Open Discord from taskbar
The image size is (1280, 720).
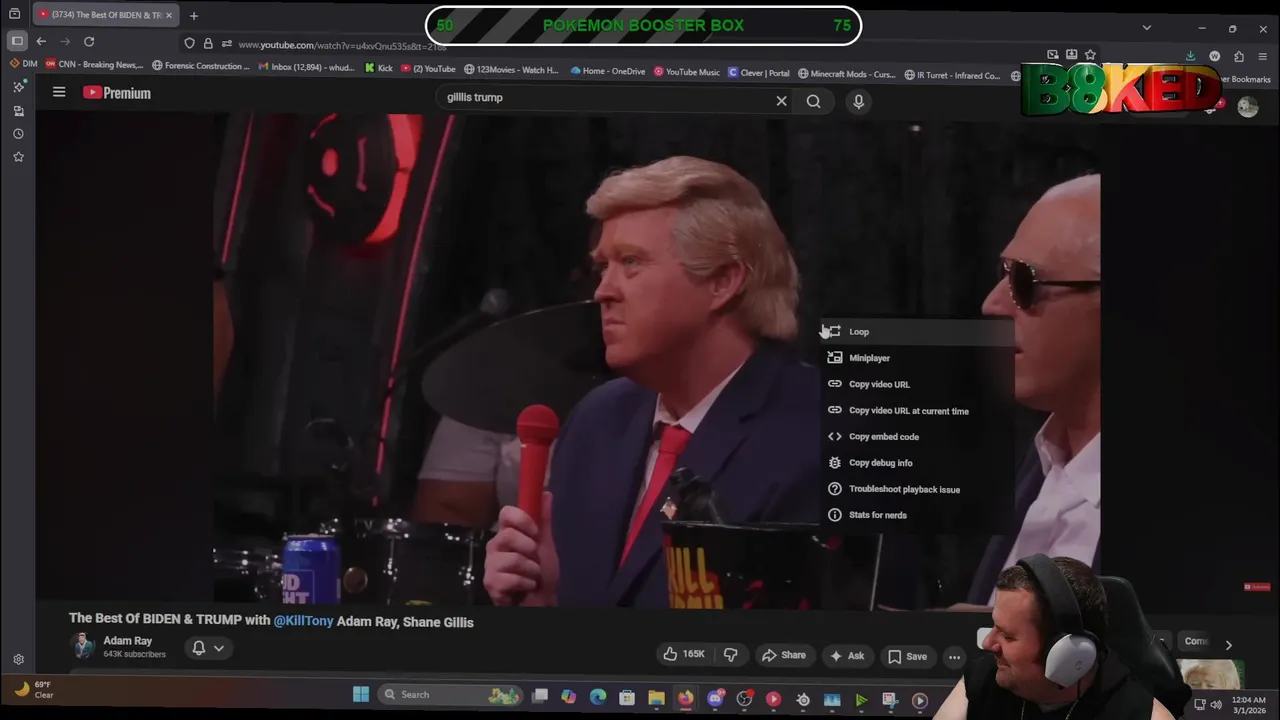[715, 699]
